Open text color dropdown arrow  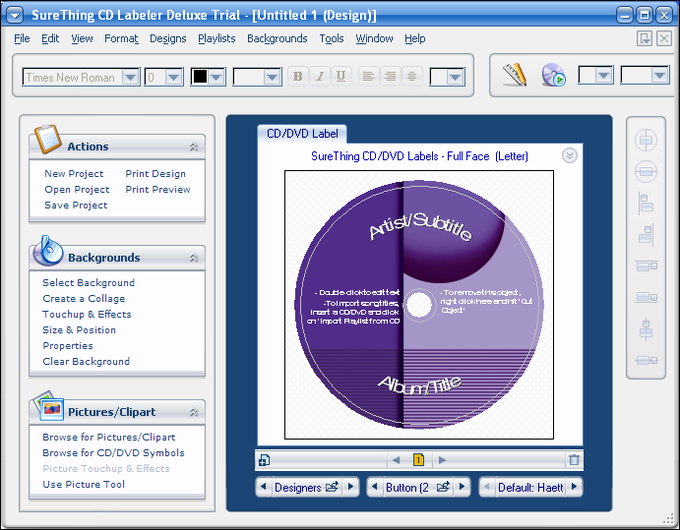(216, 77)
